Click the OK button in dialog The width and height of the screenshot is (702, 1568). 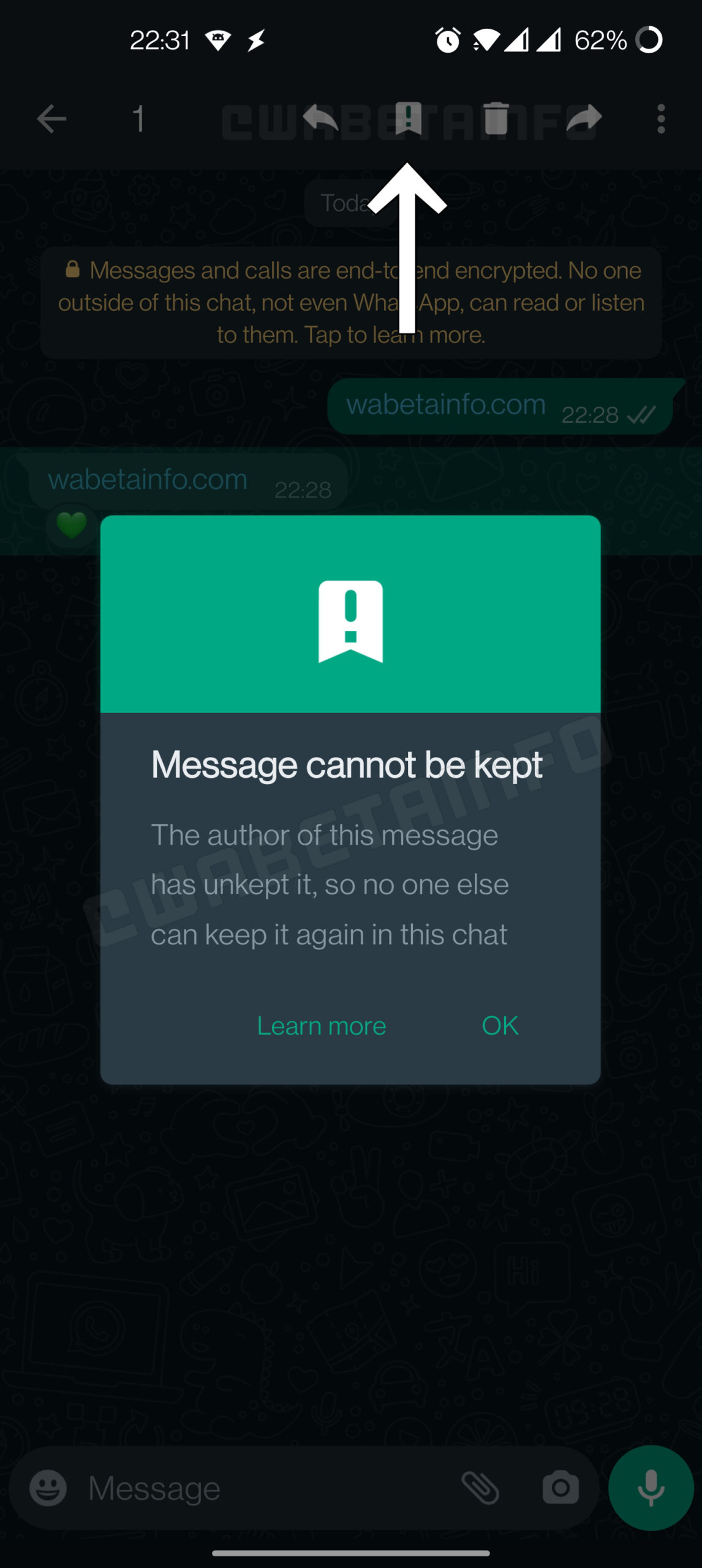tap(500, 1025)
